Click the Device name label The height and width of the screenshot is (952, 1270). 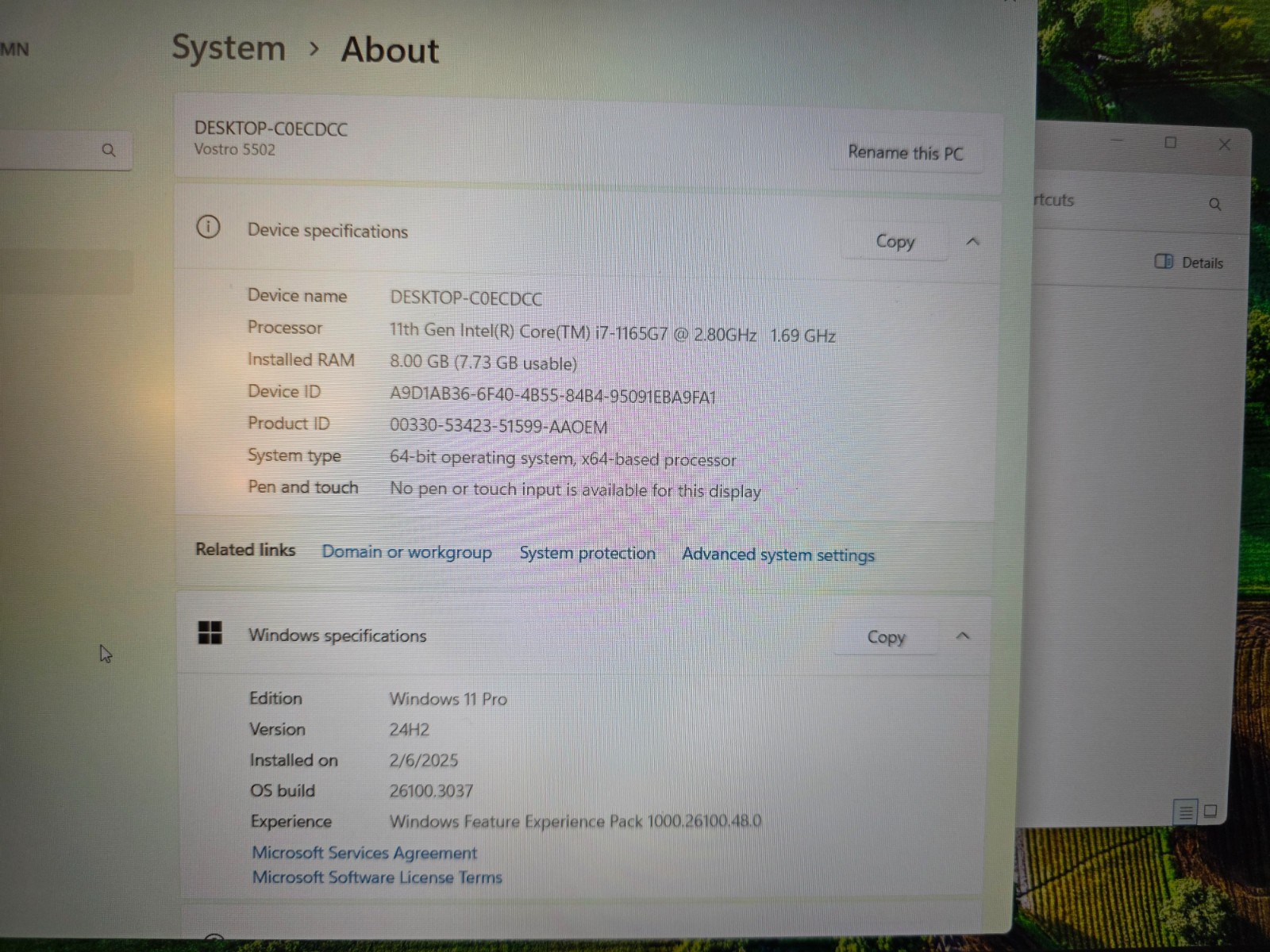(x=297, y=295)
